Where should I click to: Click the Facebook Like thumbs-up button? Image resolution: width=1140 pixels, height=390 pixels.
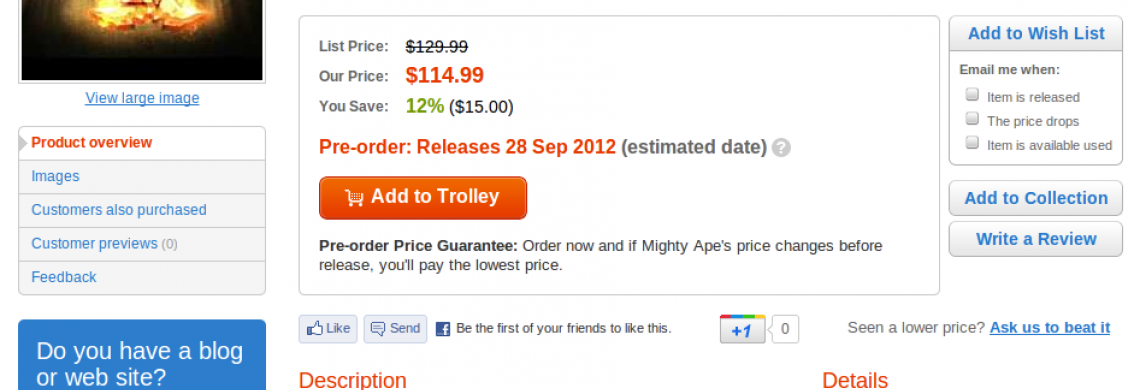point(328,329)
